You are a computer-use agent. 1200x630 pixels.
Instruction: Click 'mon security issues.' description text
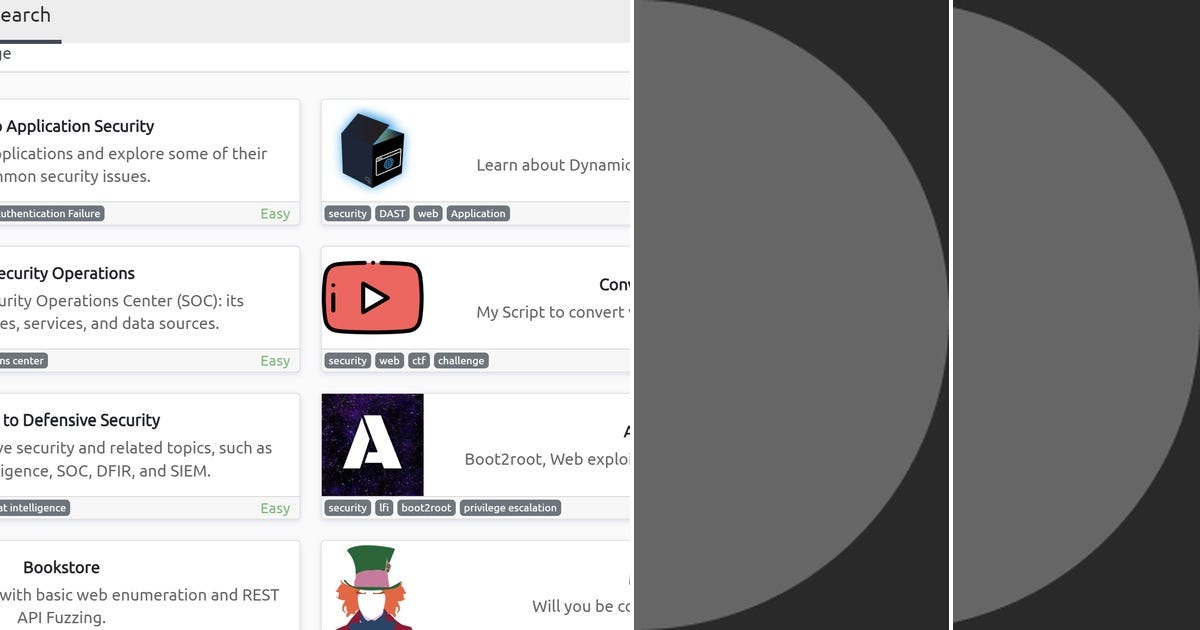click(75, 176)
